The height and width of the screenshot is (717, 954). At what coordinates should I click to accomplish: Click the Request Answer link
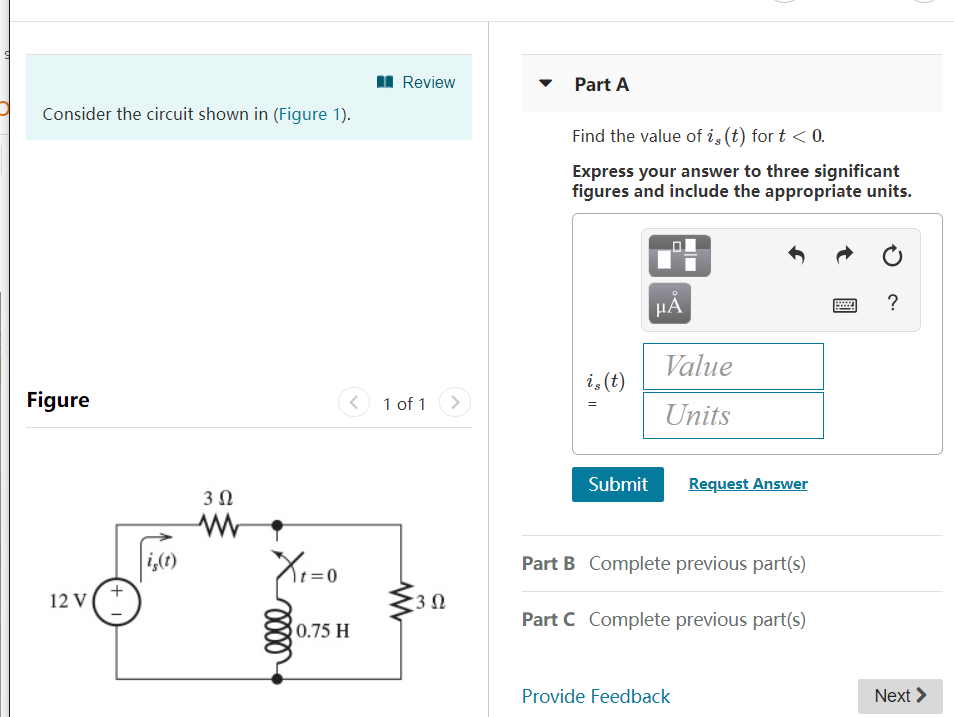[x=747, y=483]
